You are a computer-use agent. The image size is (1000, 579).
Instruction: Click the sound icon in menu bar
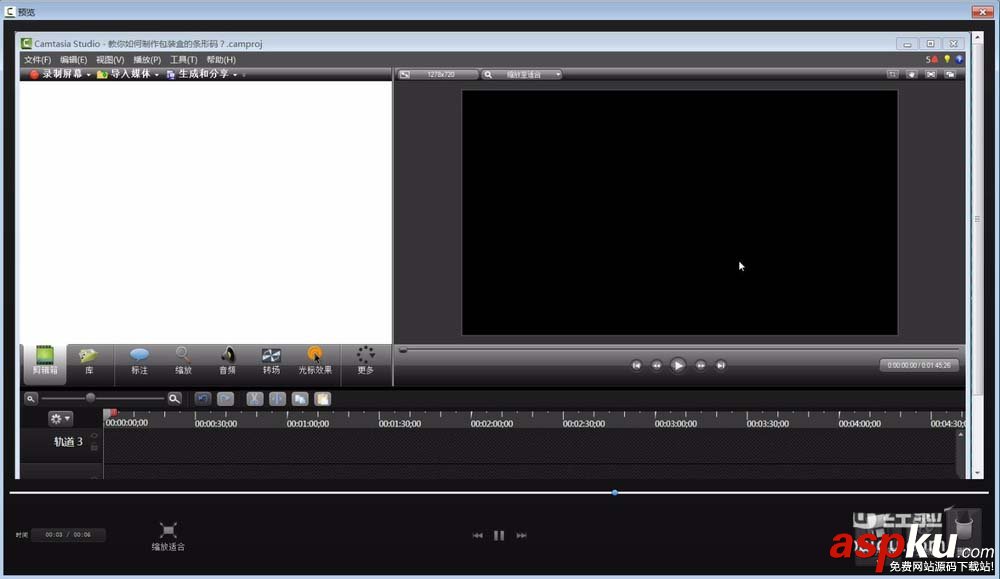point(932,59)
